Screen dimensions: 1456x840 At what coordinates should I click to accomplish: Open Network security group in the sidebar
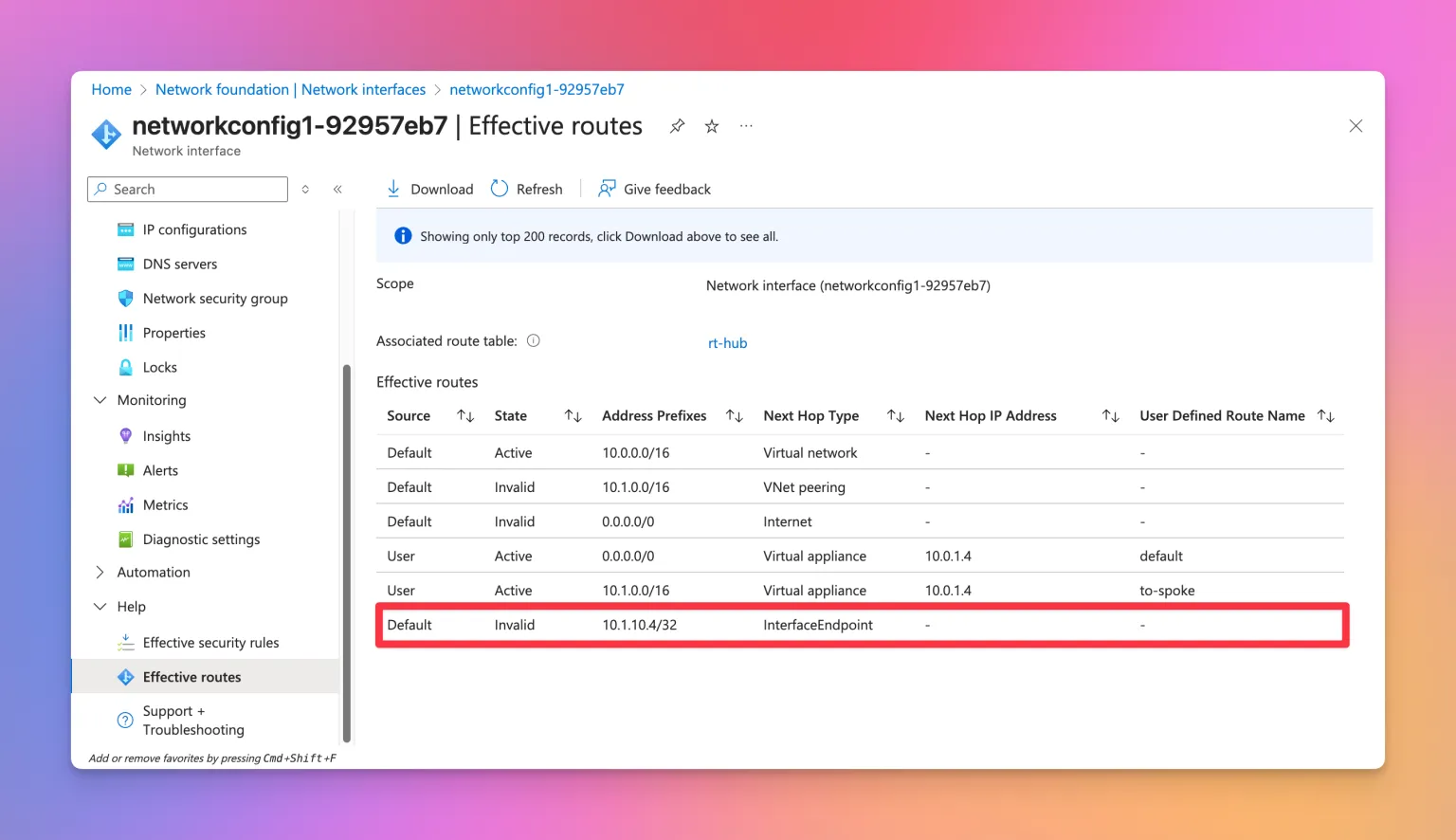coord(214,299)
